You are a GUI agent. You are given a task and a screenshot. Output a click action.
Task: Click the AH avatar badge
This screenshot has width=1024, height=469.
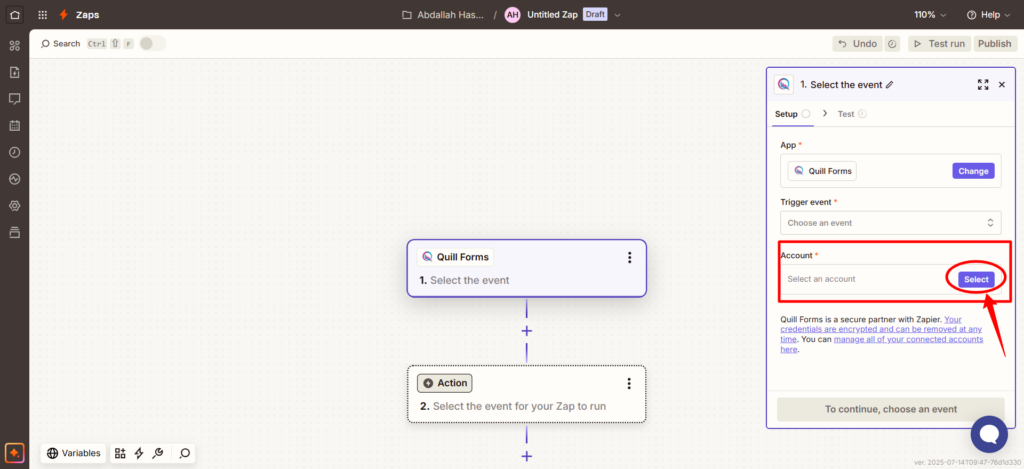coord(513,14)
